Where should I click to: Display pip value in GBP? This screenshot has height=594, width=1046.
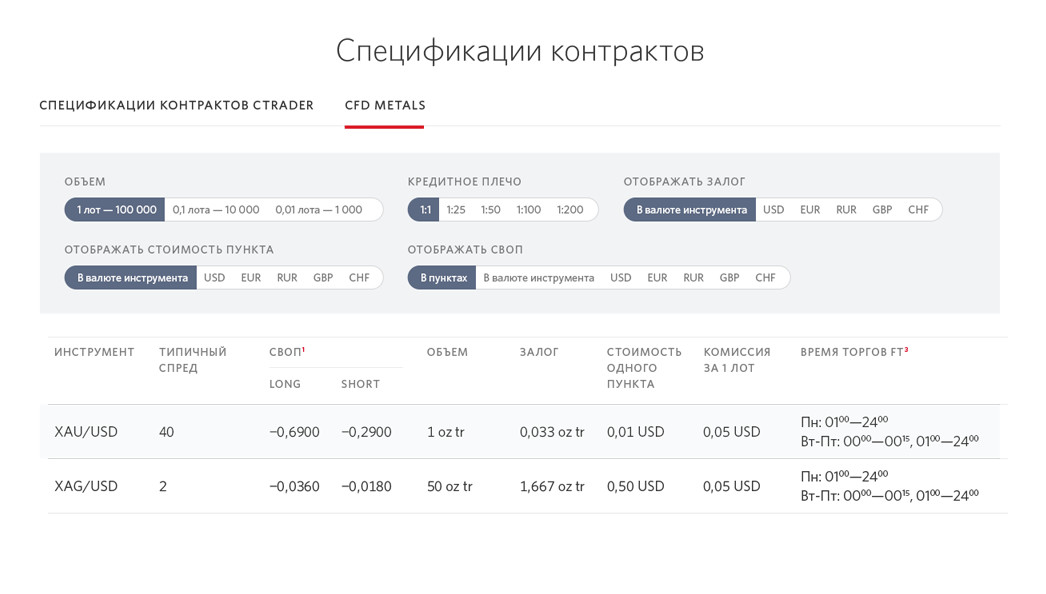(x=323, y=278)
